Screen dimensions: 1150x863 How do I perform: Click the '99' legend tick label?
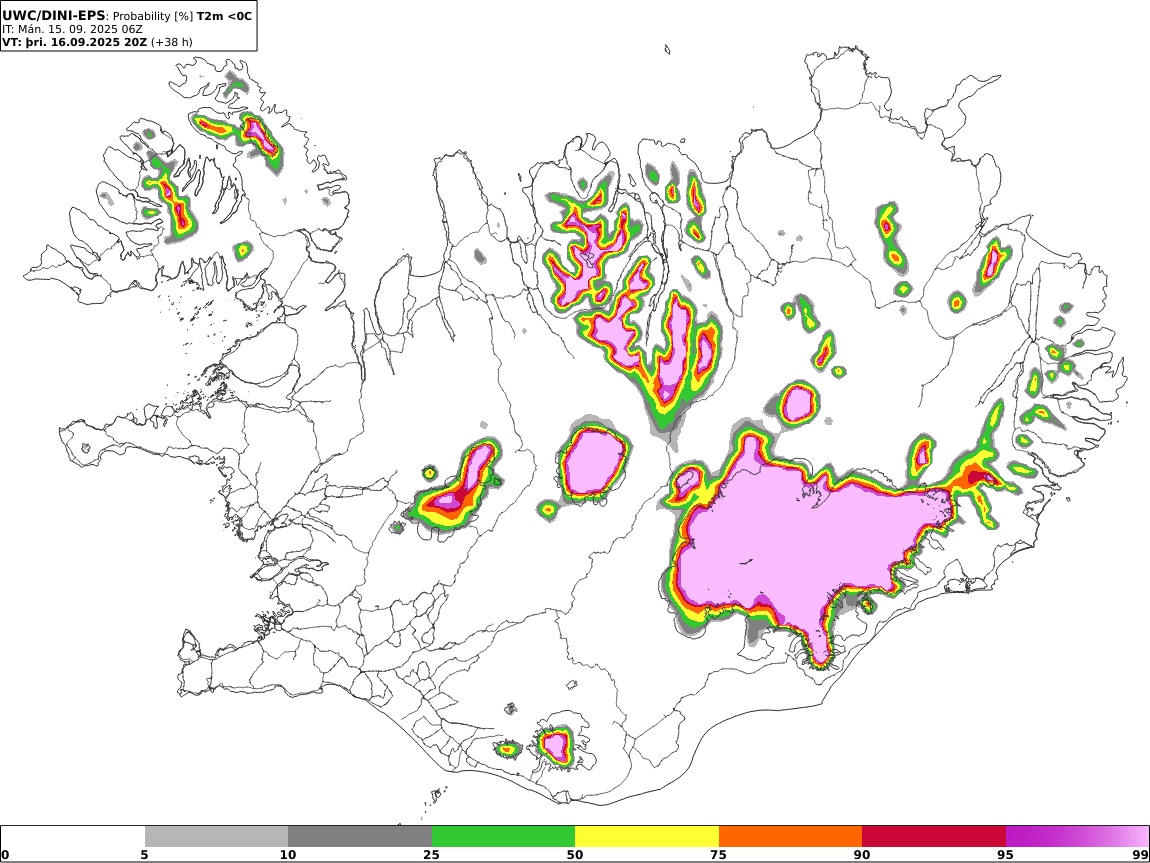point(1140,855)
